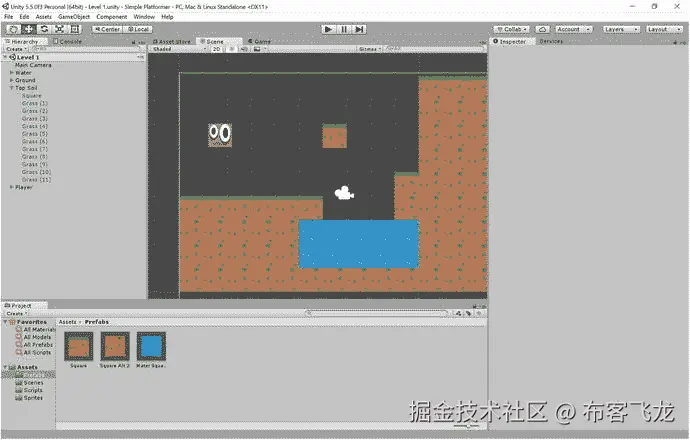
Task: Click the Scene view search field
Action: click(x=435, y=49)
